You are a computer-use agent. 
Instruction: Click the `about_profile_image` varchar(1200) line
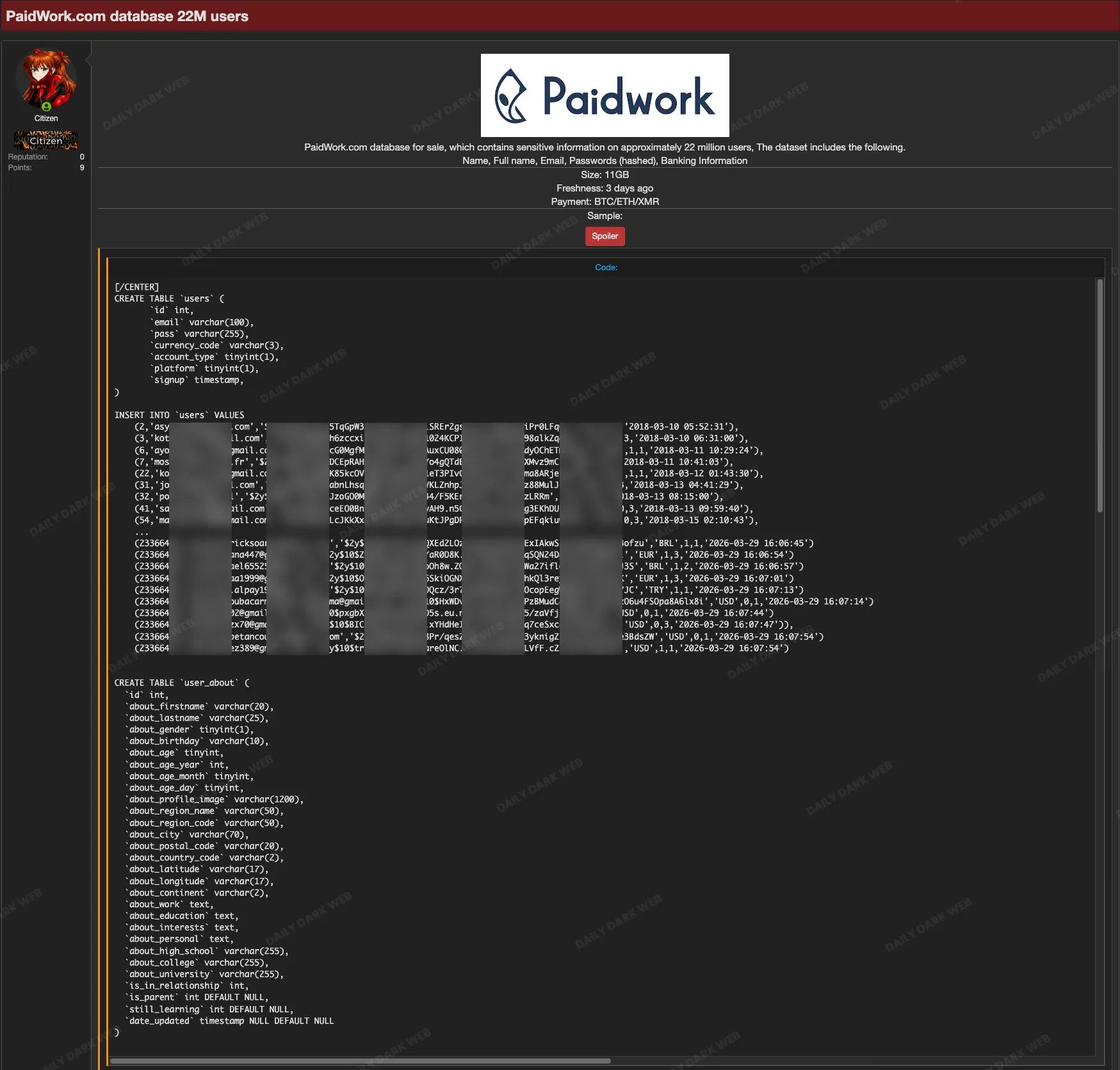click(216, 800)
